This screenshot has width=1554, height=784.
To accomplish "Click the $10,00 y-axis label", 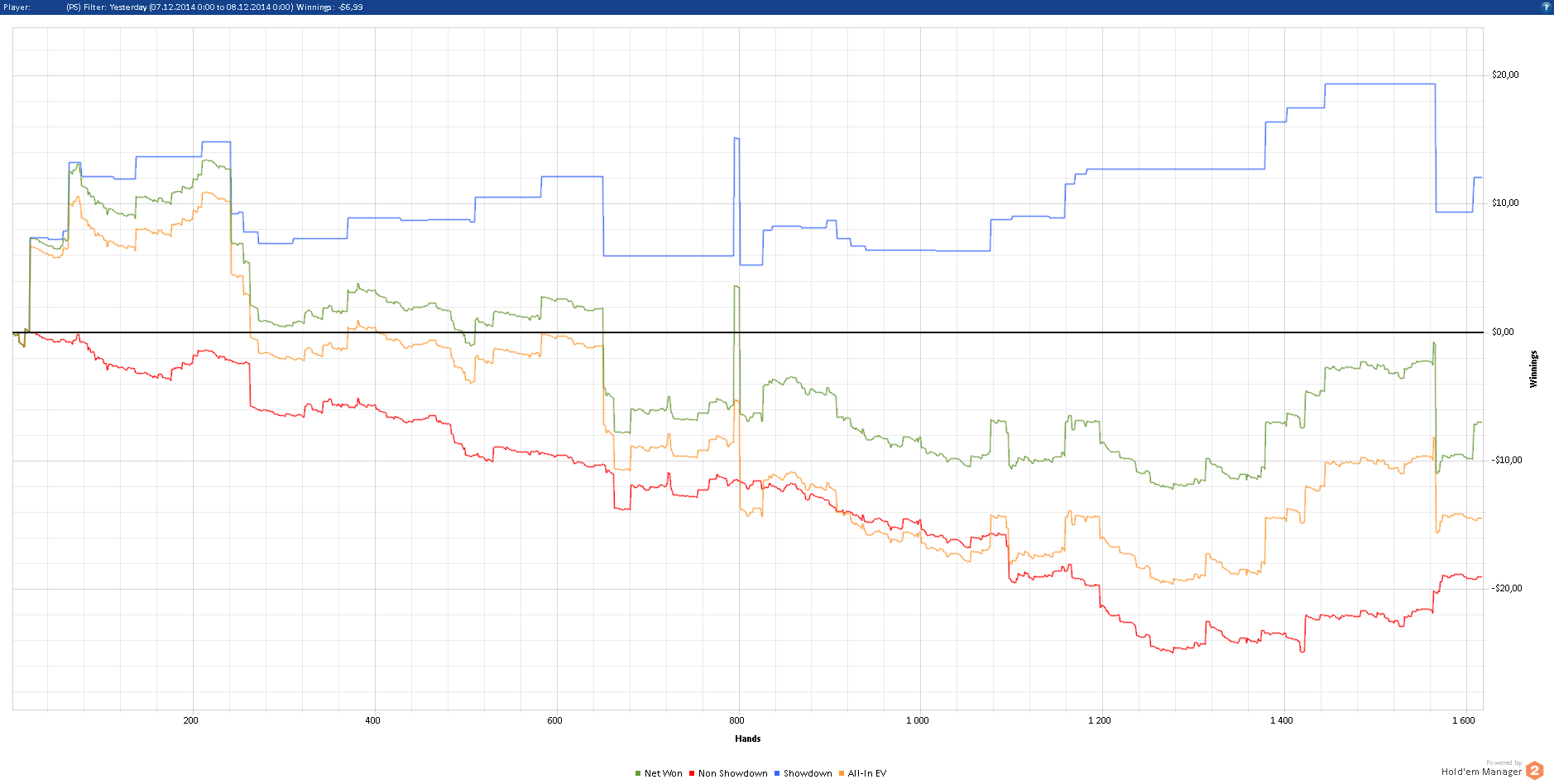I will [1505, 203].
